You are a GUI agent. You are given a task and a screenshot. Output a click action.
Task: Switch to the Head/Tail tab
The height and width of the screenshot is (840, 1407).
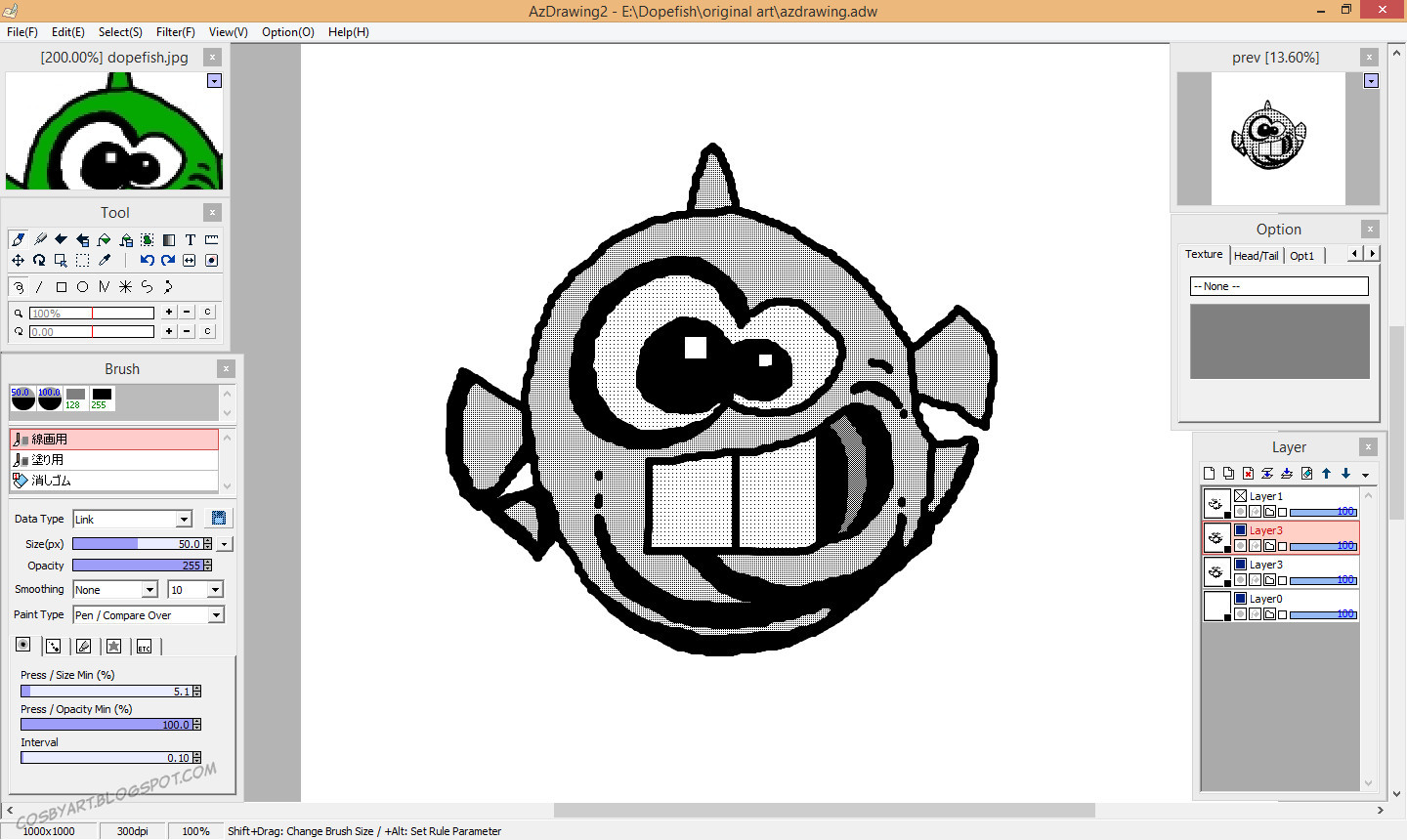pos(1257,255)
